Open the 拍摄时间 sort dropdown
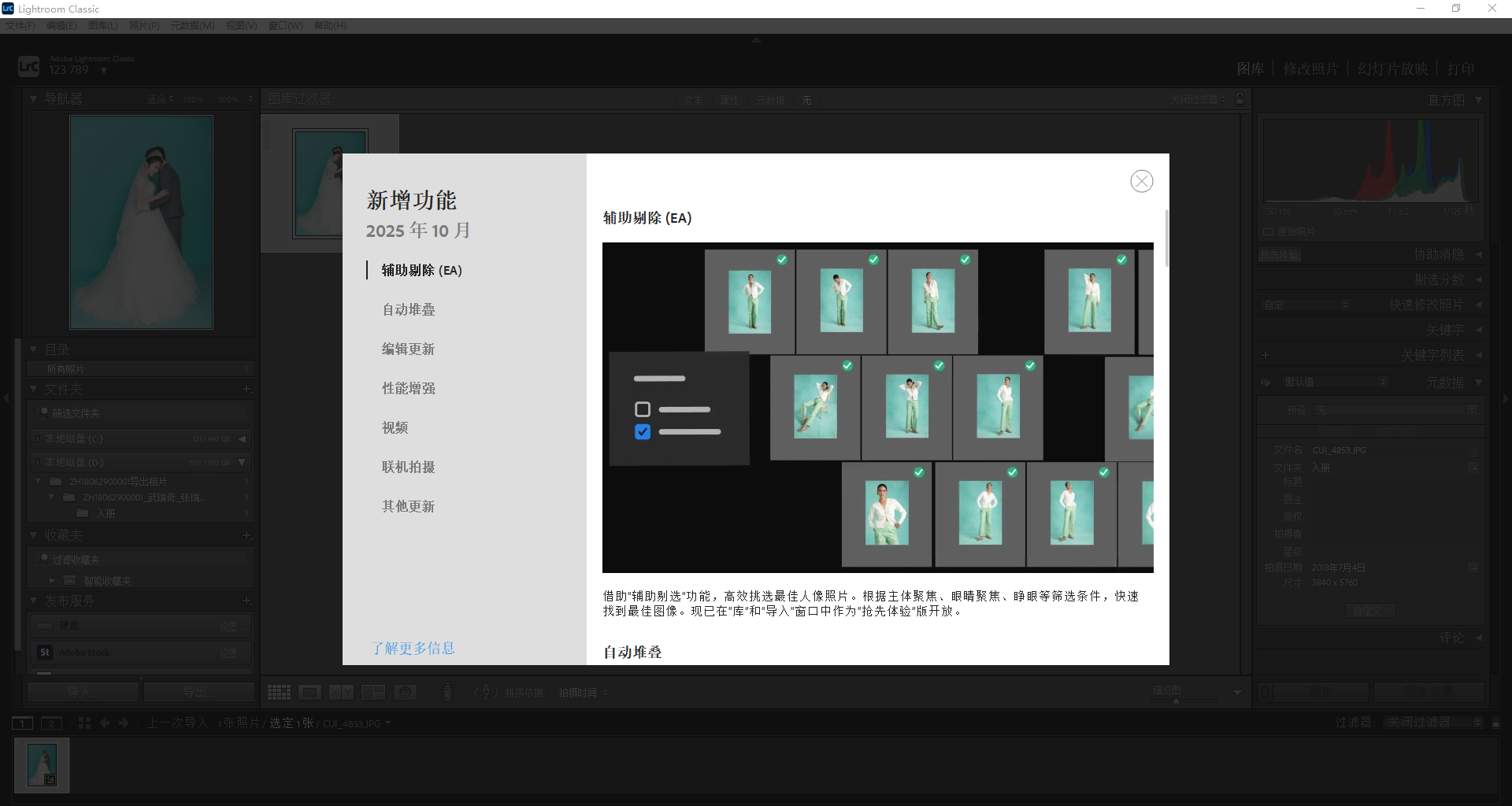The width and height of the screenshot is (1512, 806). [583, 693]
